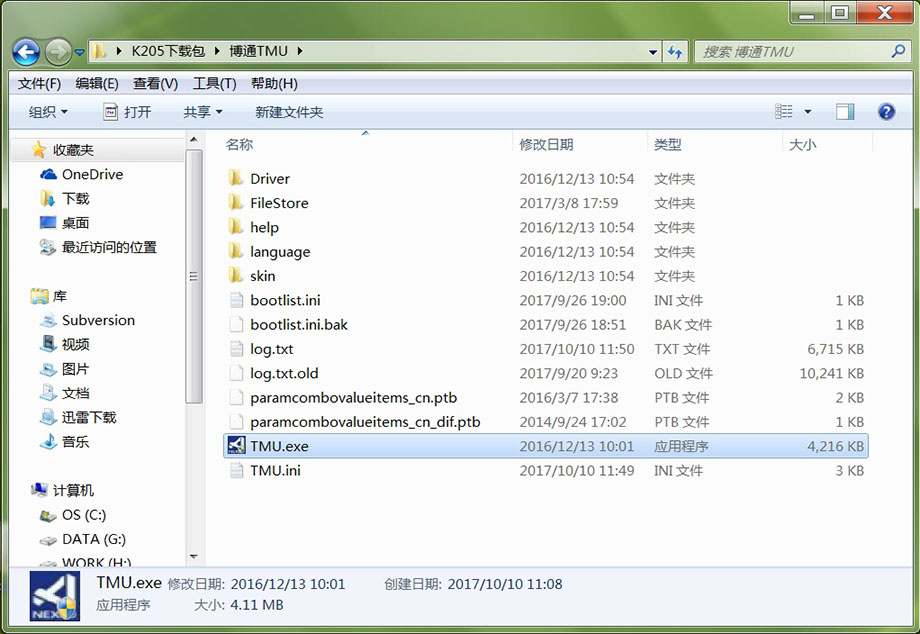The image size is (920, 634).
Task: Expand the 组织 dropdown menu
Action: click(x=48, y=112)
